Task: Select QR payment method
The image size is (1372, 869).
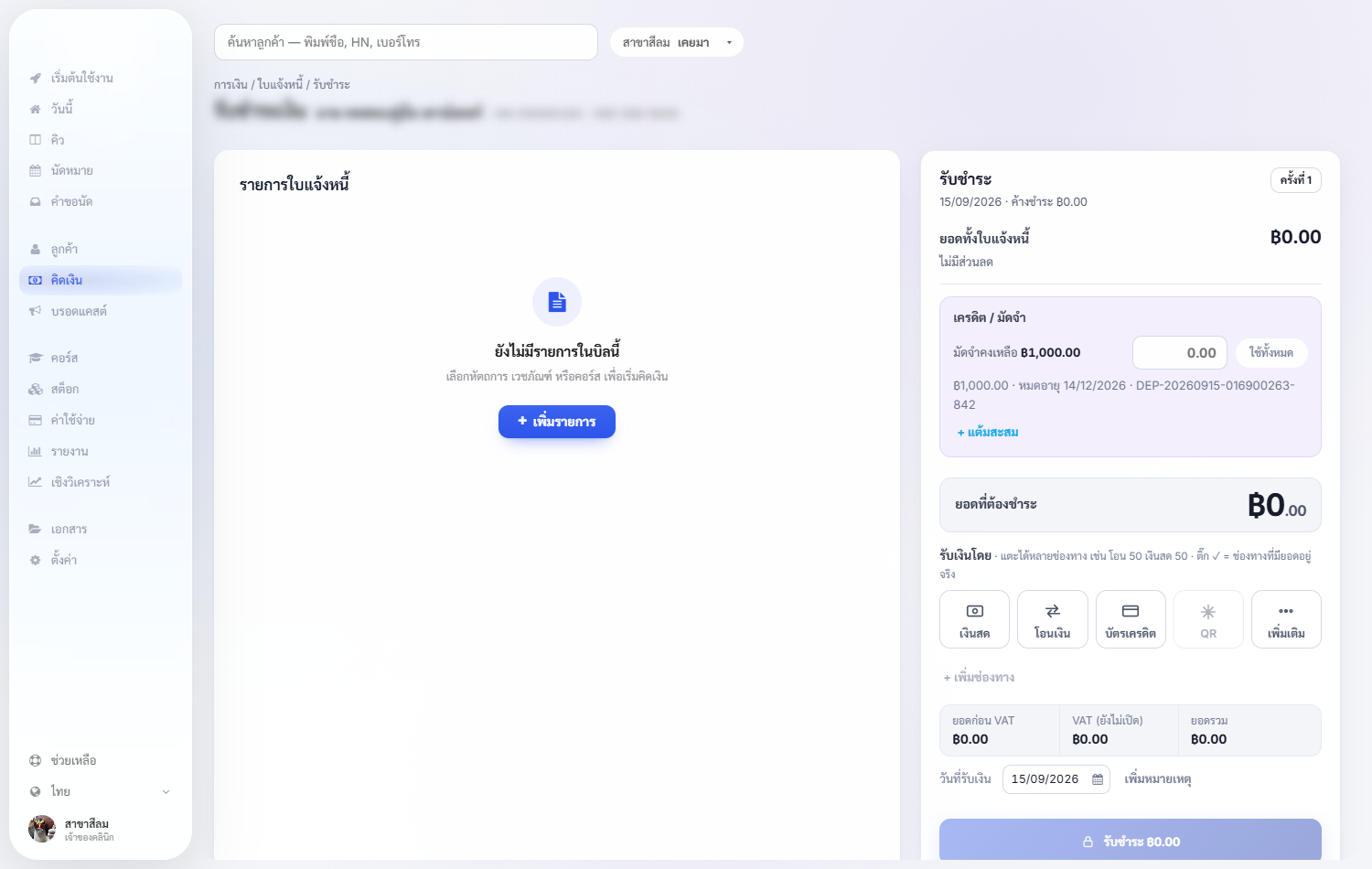Action: point(1208,619)
